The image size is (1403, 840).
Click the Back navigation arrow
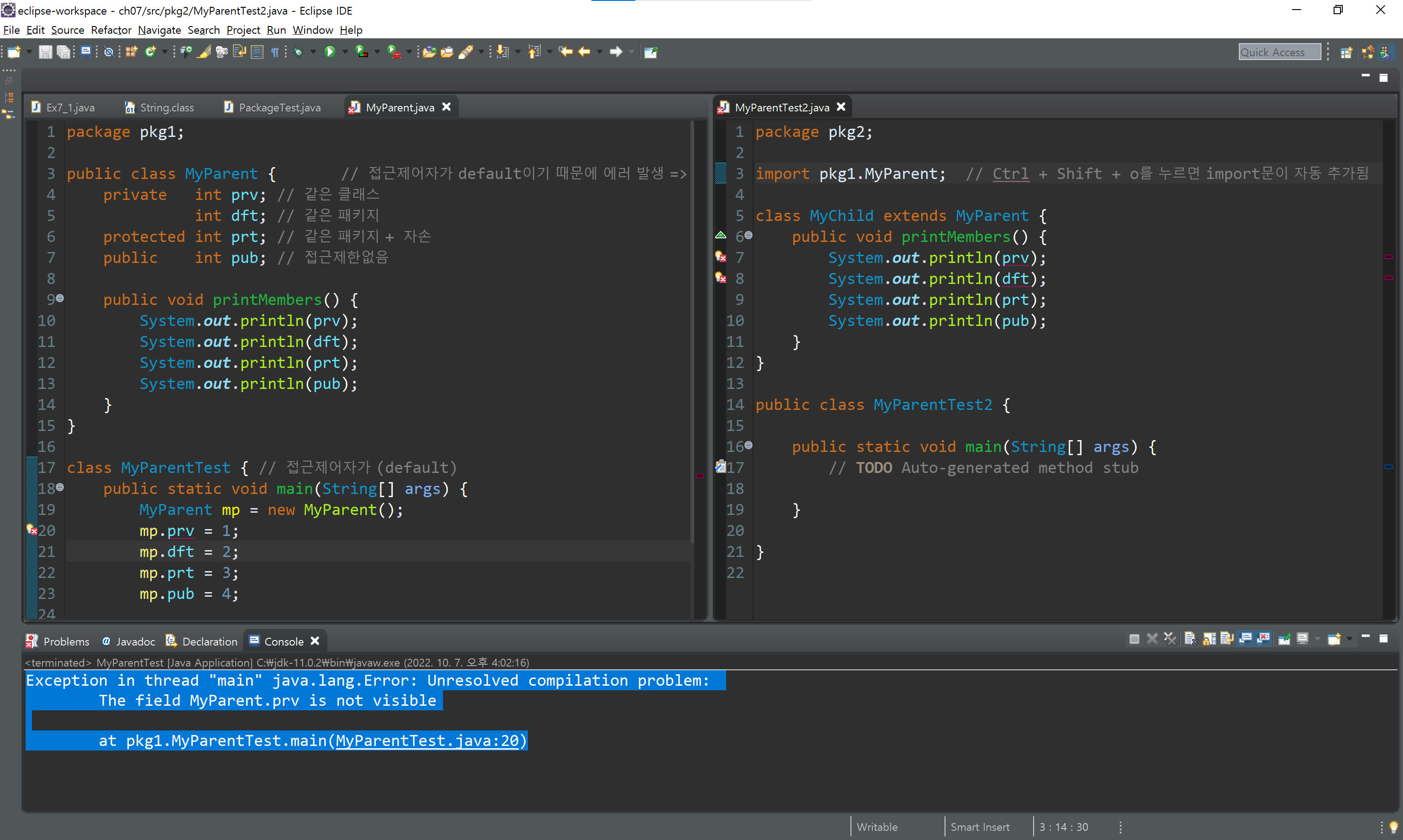tap(584, 52)
